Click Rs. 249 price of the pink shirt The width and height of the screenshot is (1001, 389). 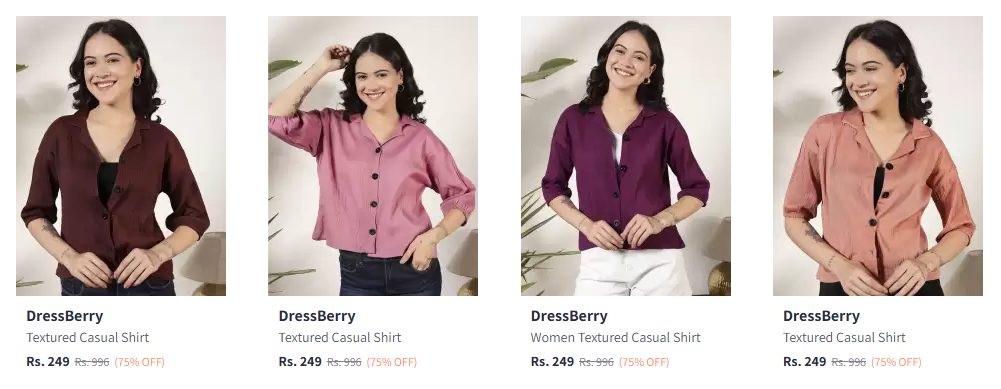point(300,362)
